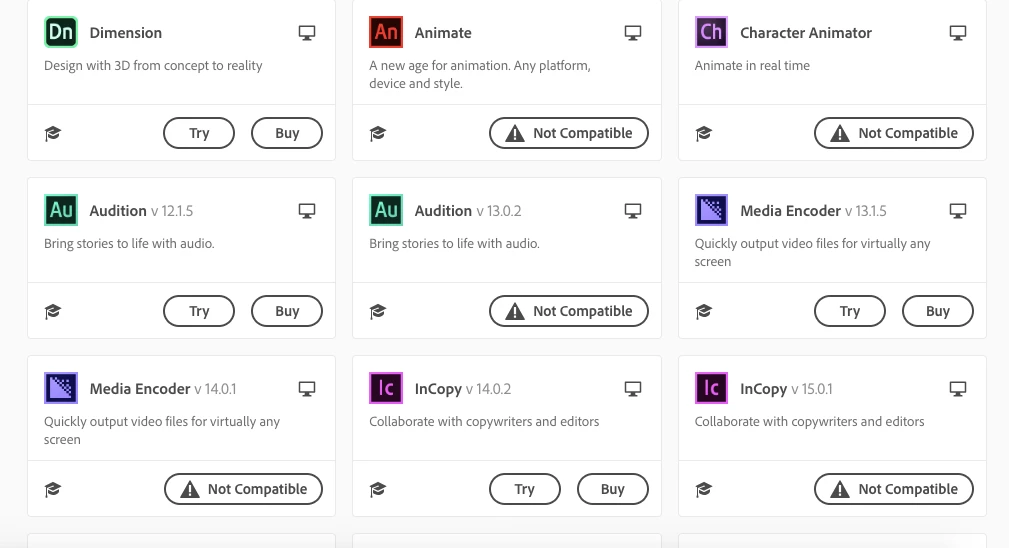The image size is (1009, 548).
Task: Select the Character Animator title text
Action: click(806, 33)
